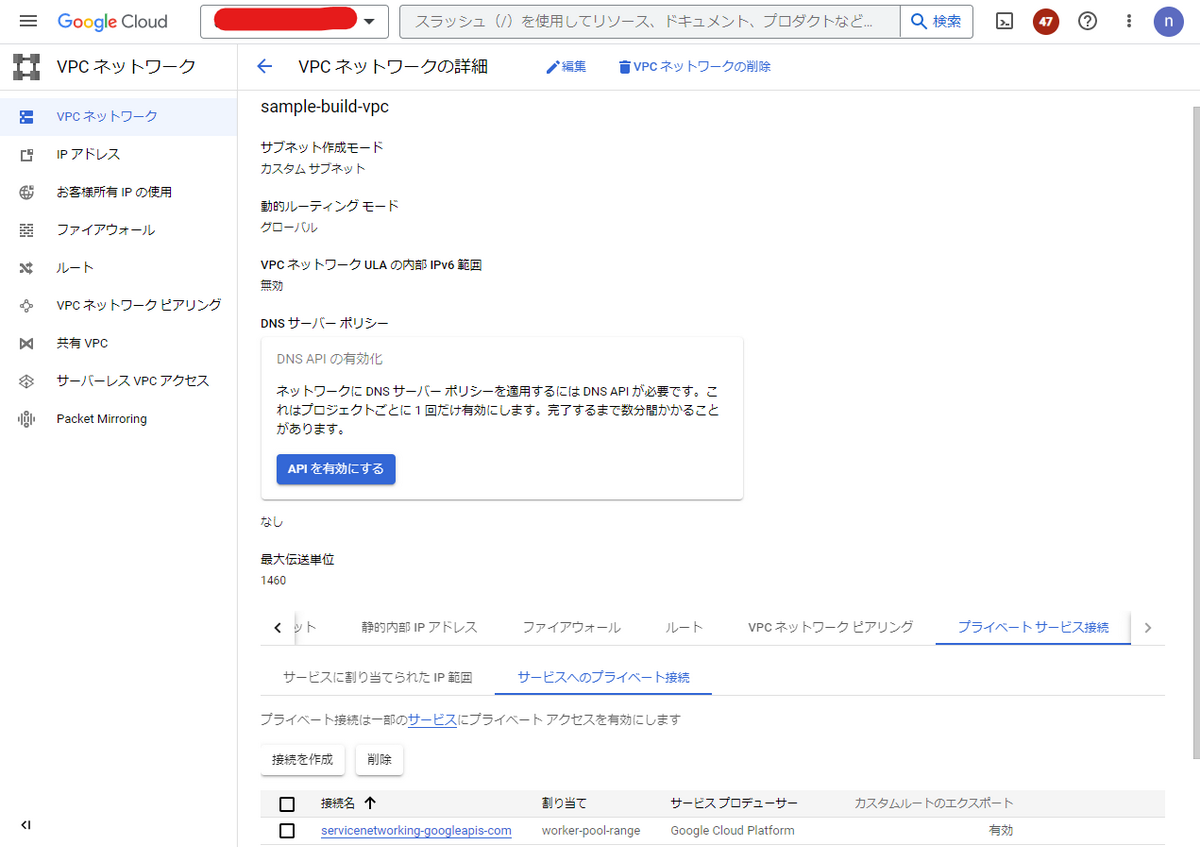Click 編集 pencil edit button
1200x847 pixels.
(566, 67)
